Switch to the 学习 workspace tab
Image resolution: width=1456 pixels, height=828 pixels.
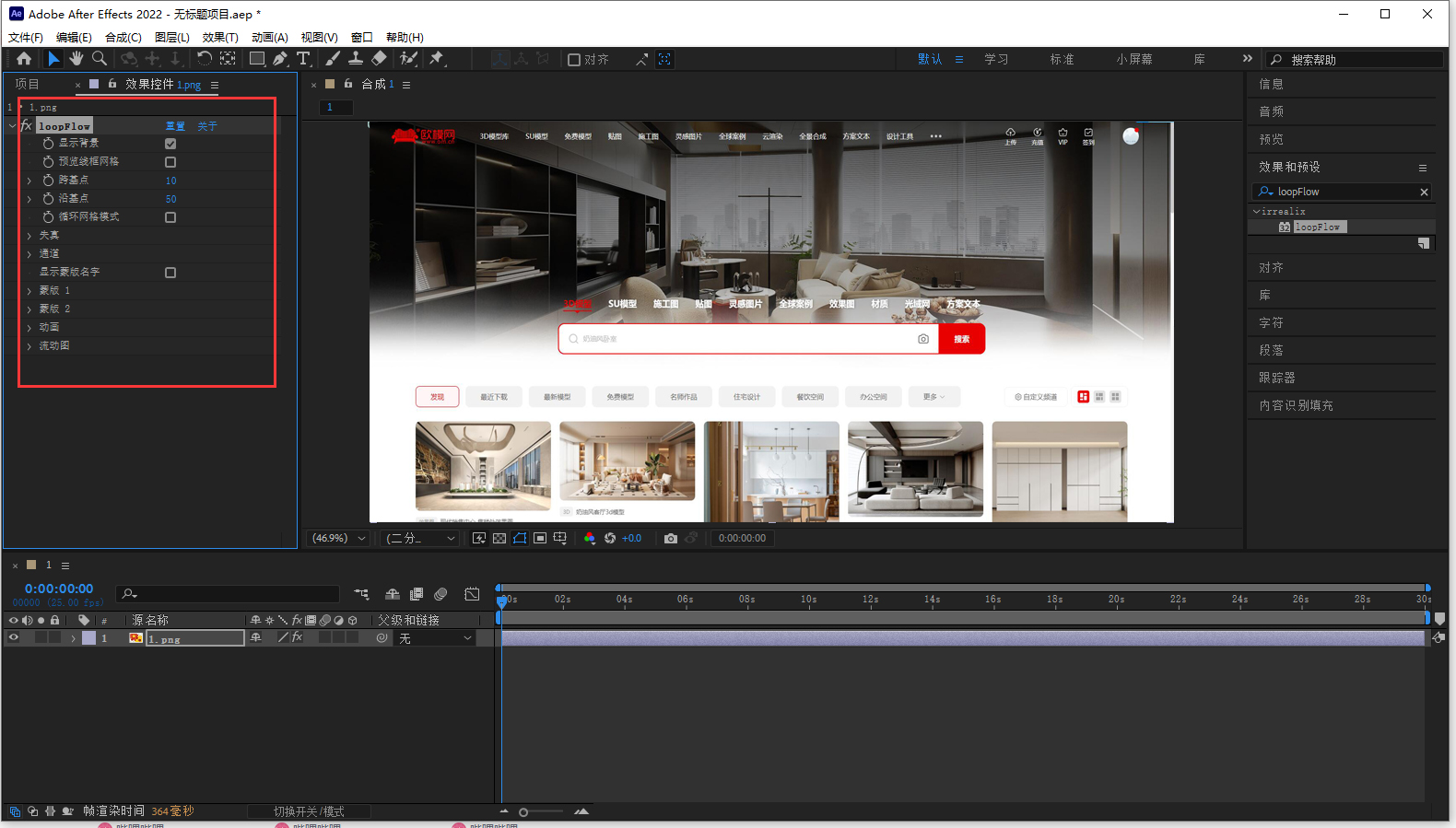(x=996, y=59)
